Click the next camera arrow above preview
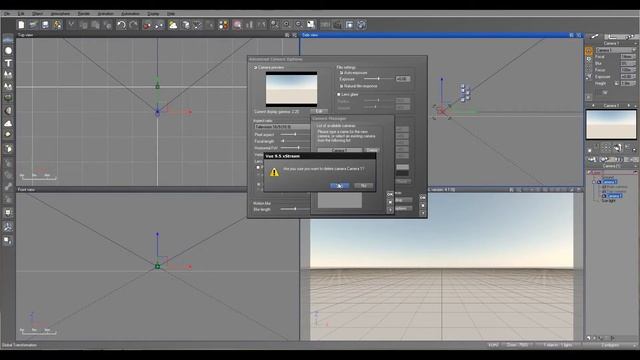Image resolution: width=640 pixels, height=360 pixels. pos(629,105)
